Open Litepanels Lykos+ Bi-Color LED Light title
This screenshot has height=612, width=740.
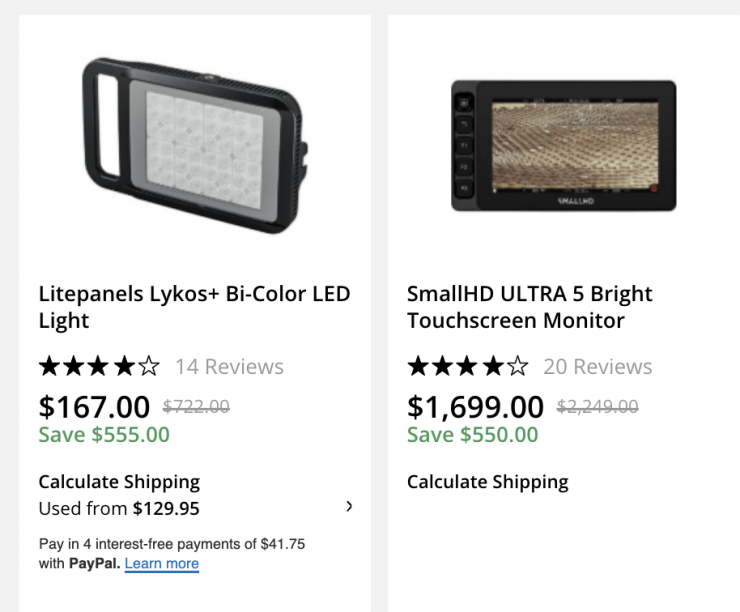(194, 307)
